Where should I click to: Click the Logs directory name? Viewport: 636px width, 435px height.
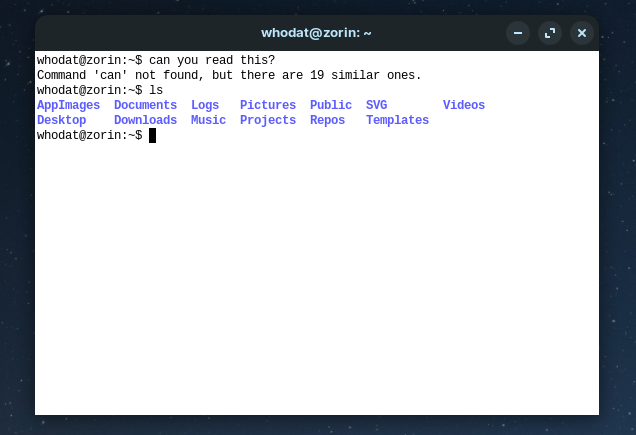click(205, 105)
